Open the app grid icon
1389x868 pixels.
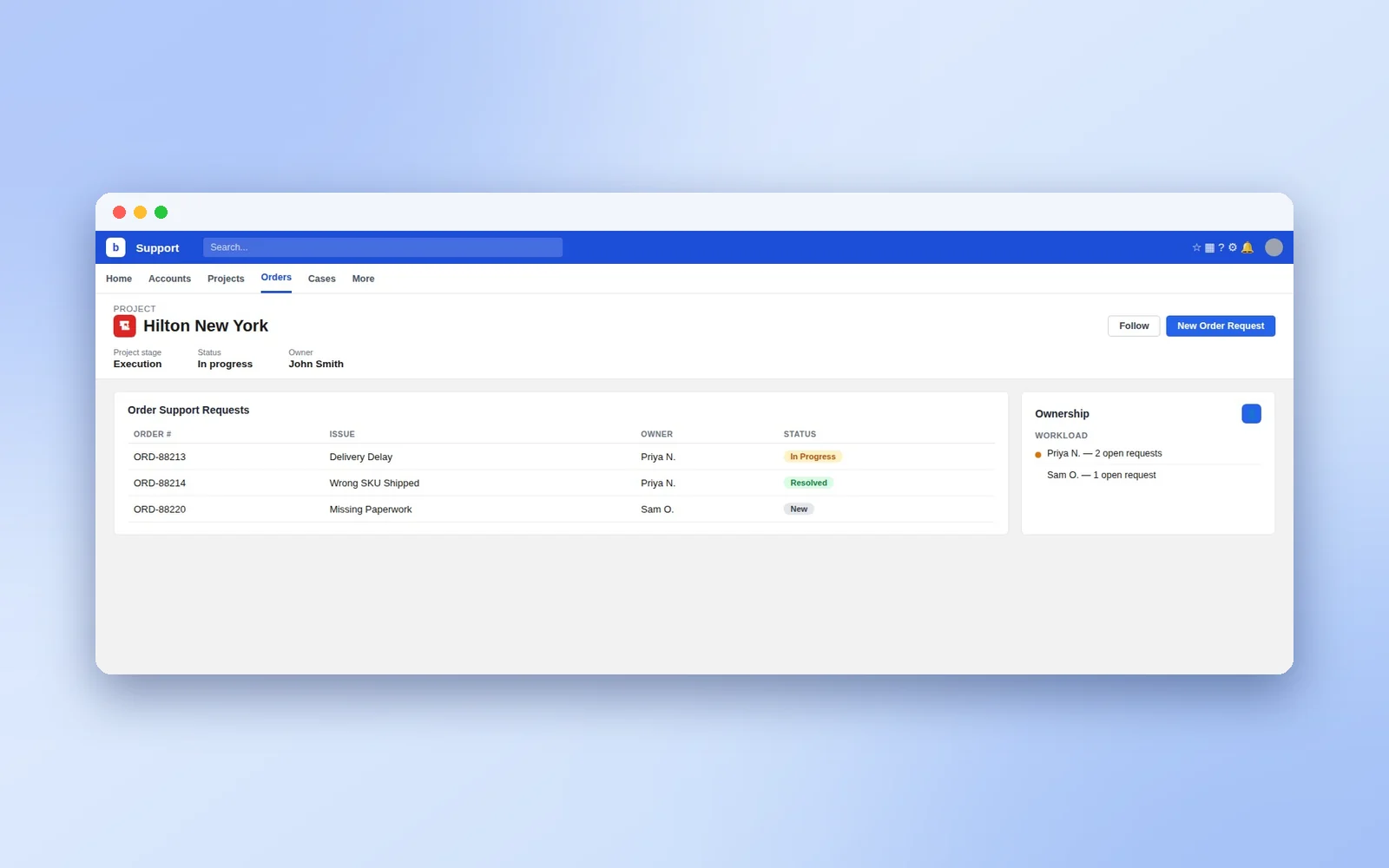click(x=1209, y=247)
